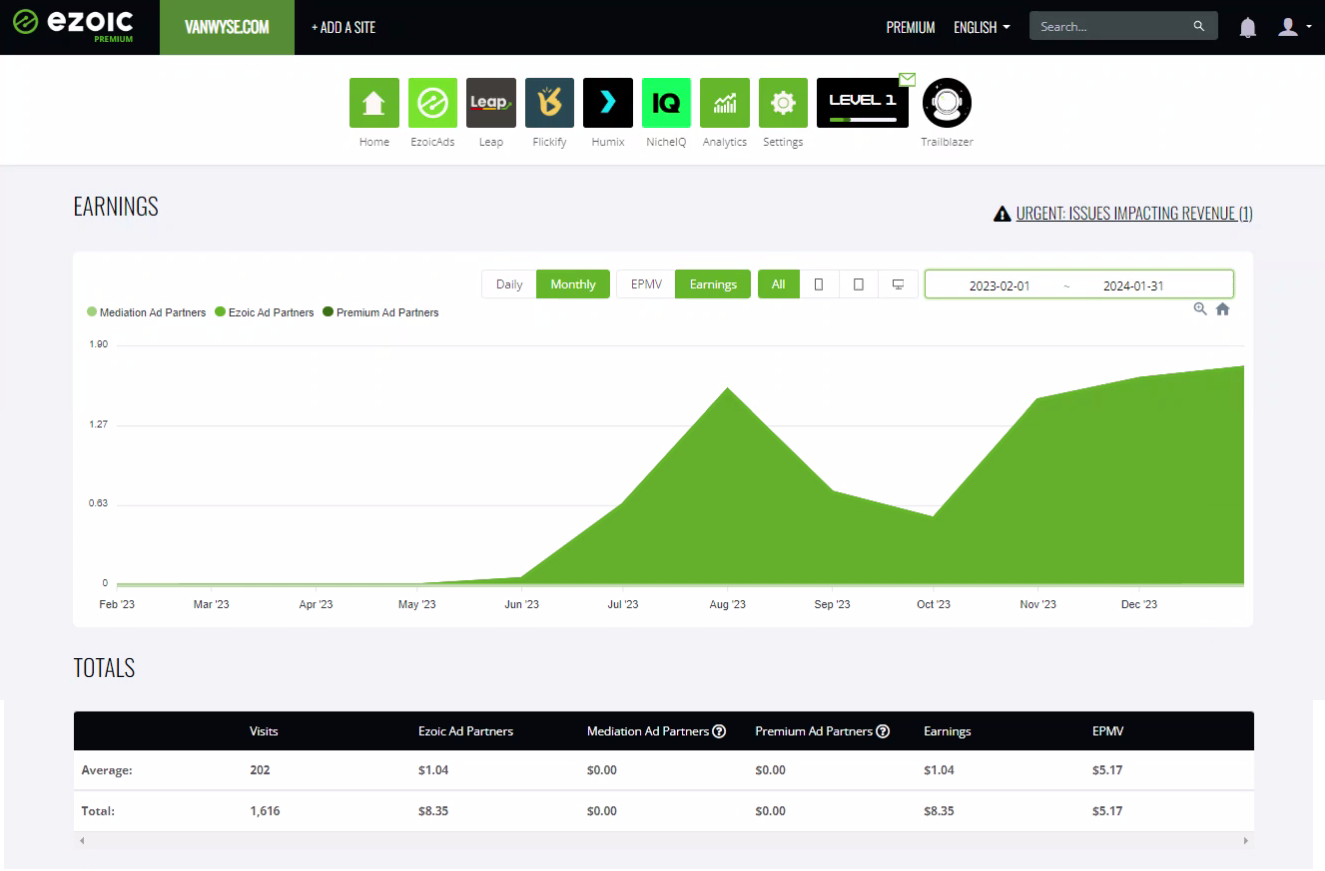Open the English language dropdown
1325x871 pixels.
(x=982, y=28)
